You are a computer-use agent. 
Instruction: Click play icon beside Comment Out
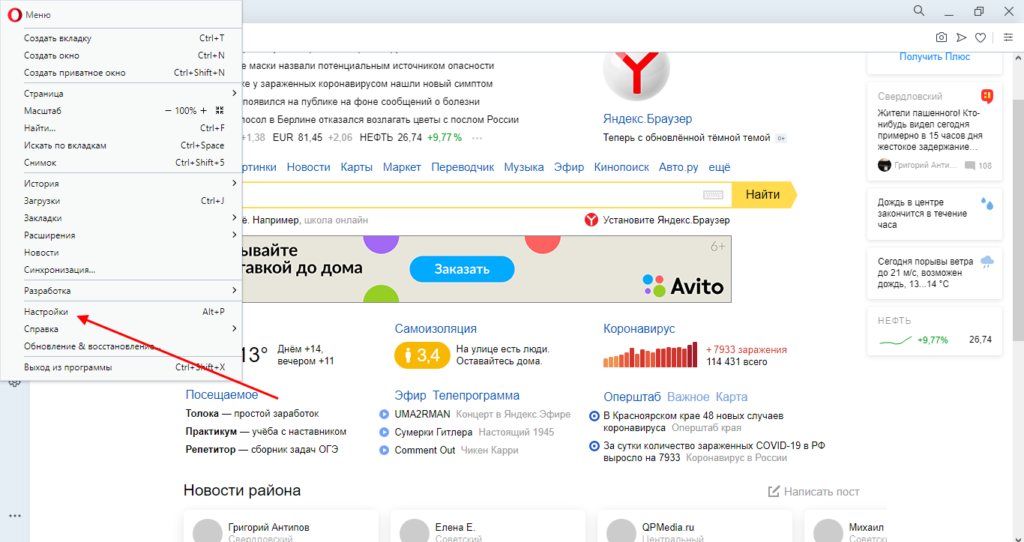click(x=384, y=450)
